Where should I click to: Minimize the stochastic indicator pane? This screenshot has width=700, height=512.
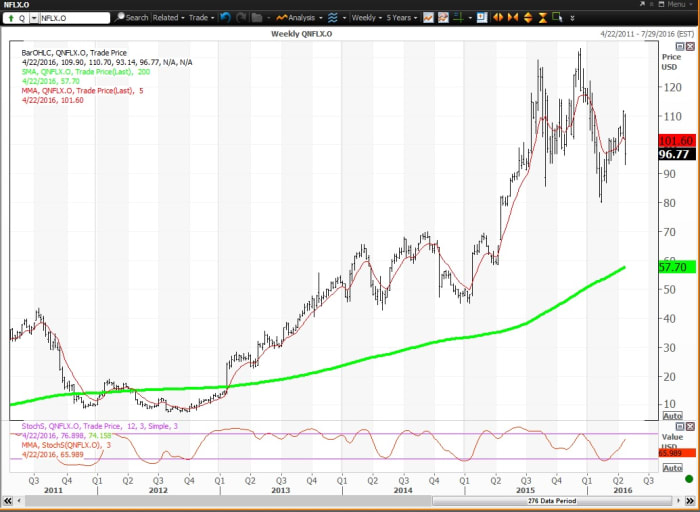[x=679, y=427]
